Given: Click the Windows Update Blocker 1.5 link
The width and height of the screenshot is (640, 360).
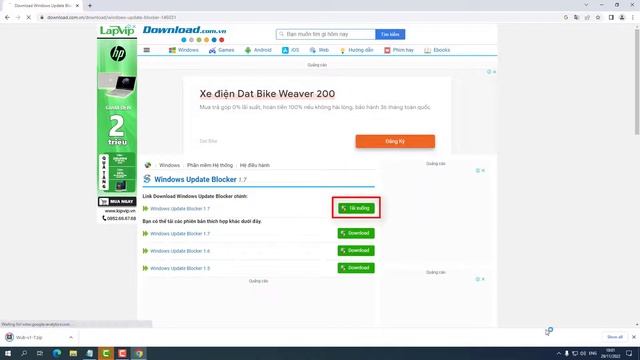Looking at the screenshot, I should [180, 269].
